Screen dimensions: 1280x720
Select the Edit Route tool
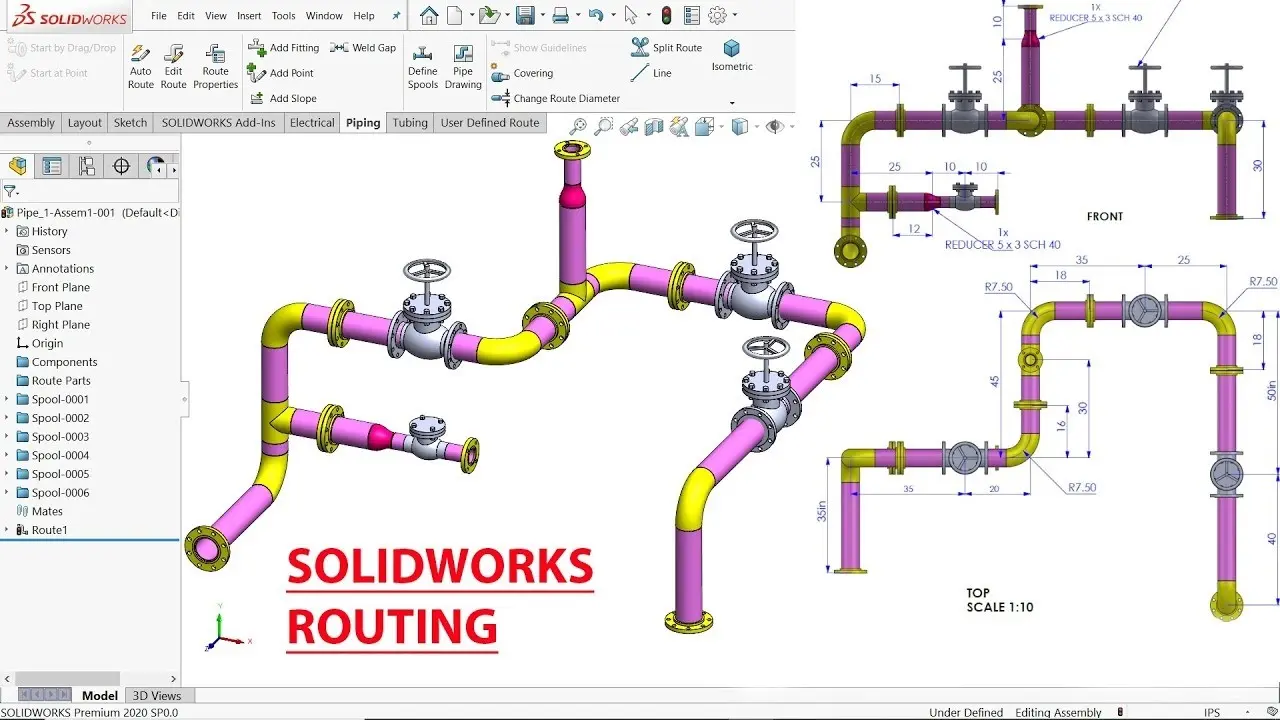coord(174,66)
